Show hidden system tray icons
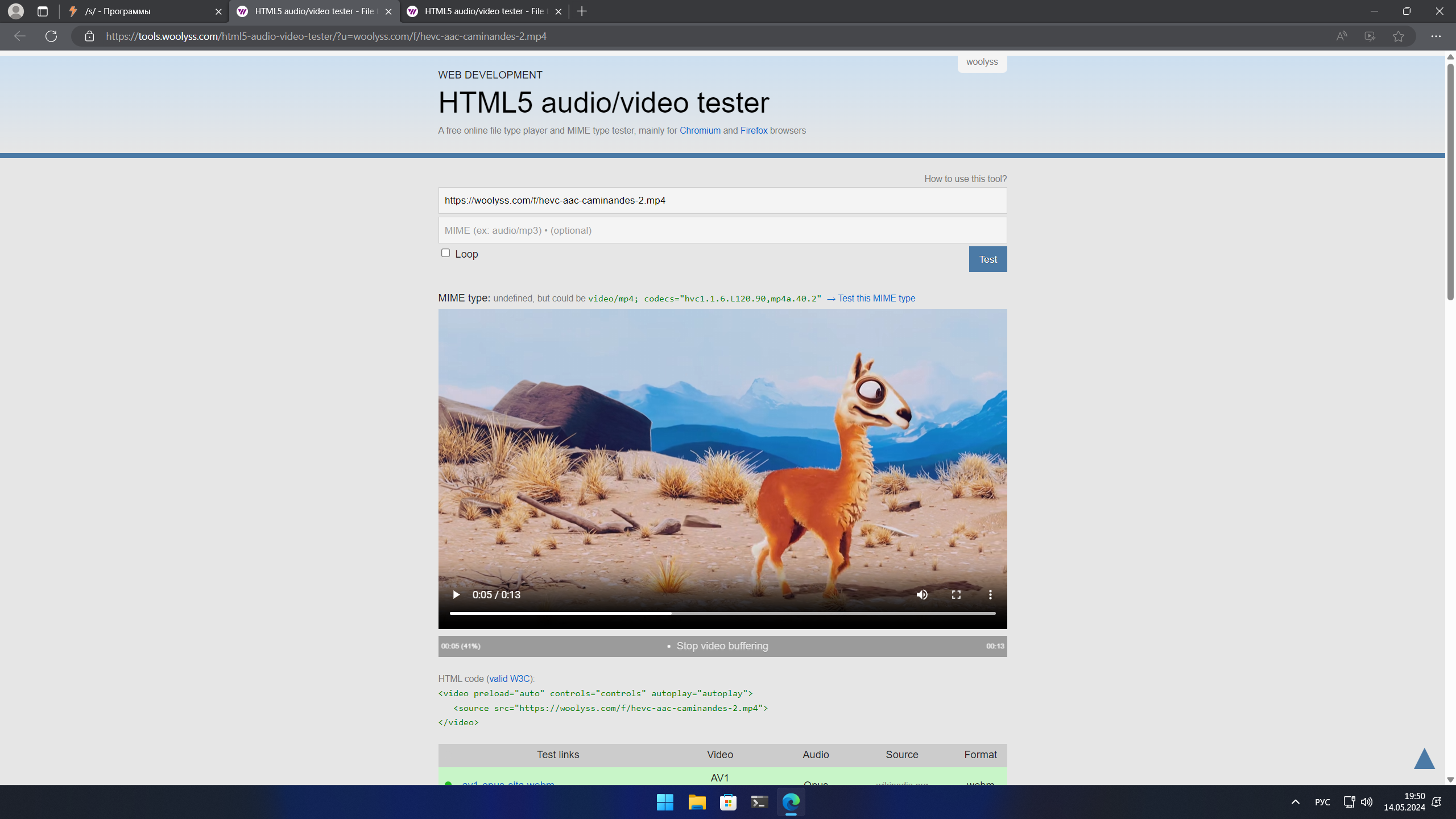 (1295, 802)
